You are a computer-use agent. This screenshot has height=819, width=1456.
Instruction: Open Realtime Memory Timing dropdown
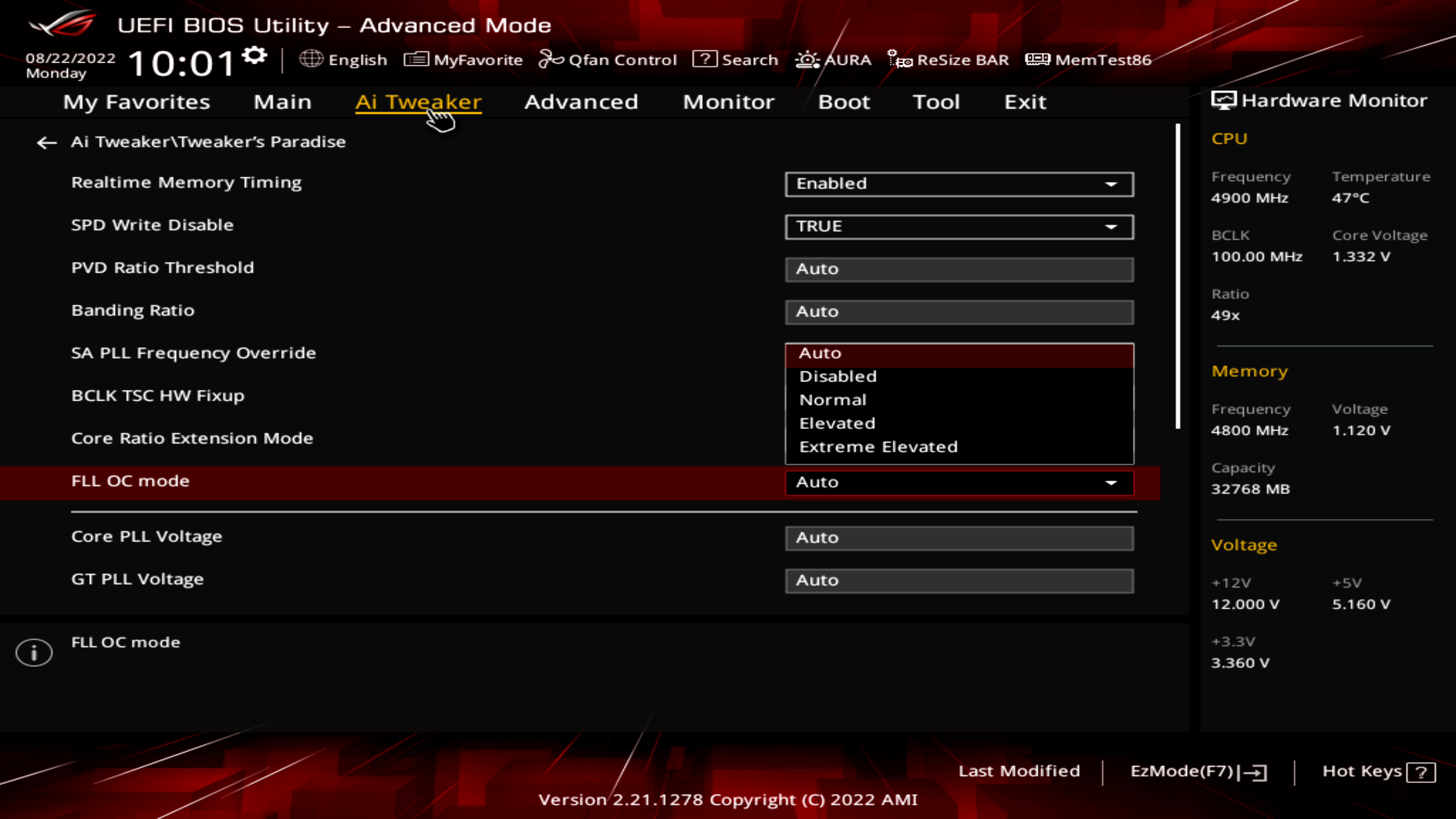click(959, 184)
